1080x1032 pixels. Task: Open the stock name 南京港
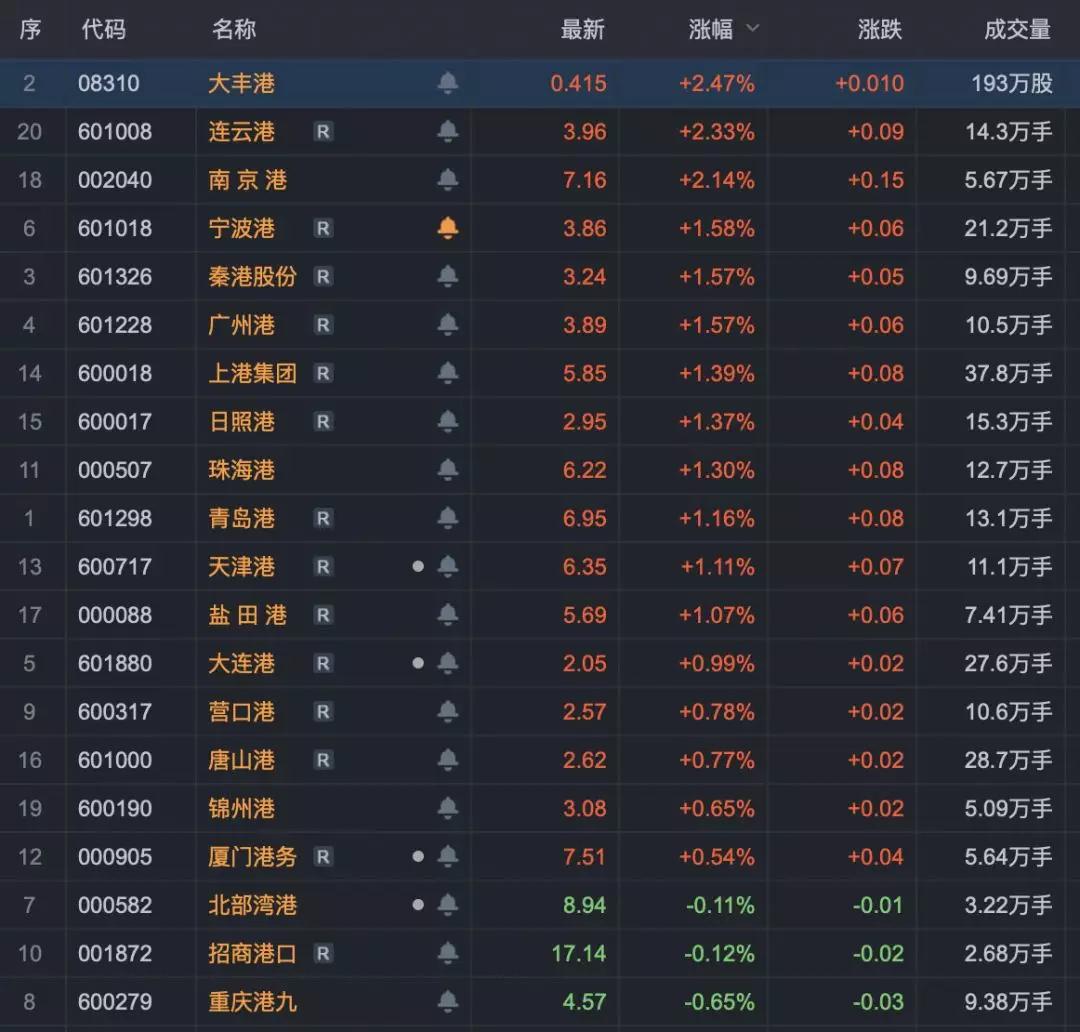coord(247,181)
